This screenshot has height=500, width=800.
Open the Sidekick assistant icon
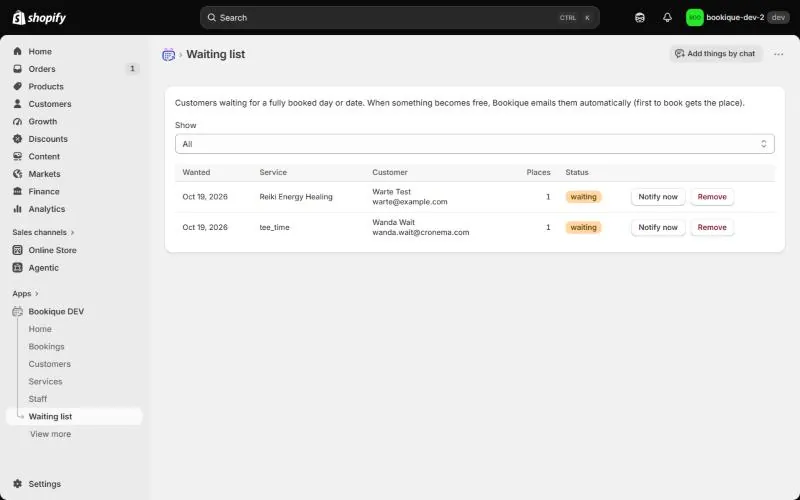(x=640, y=17)
